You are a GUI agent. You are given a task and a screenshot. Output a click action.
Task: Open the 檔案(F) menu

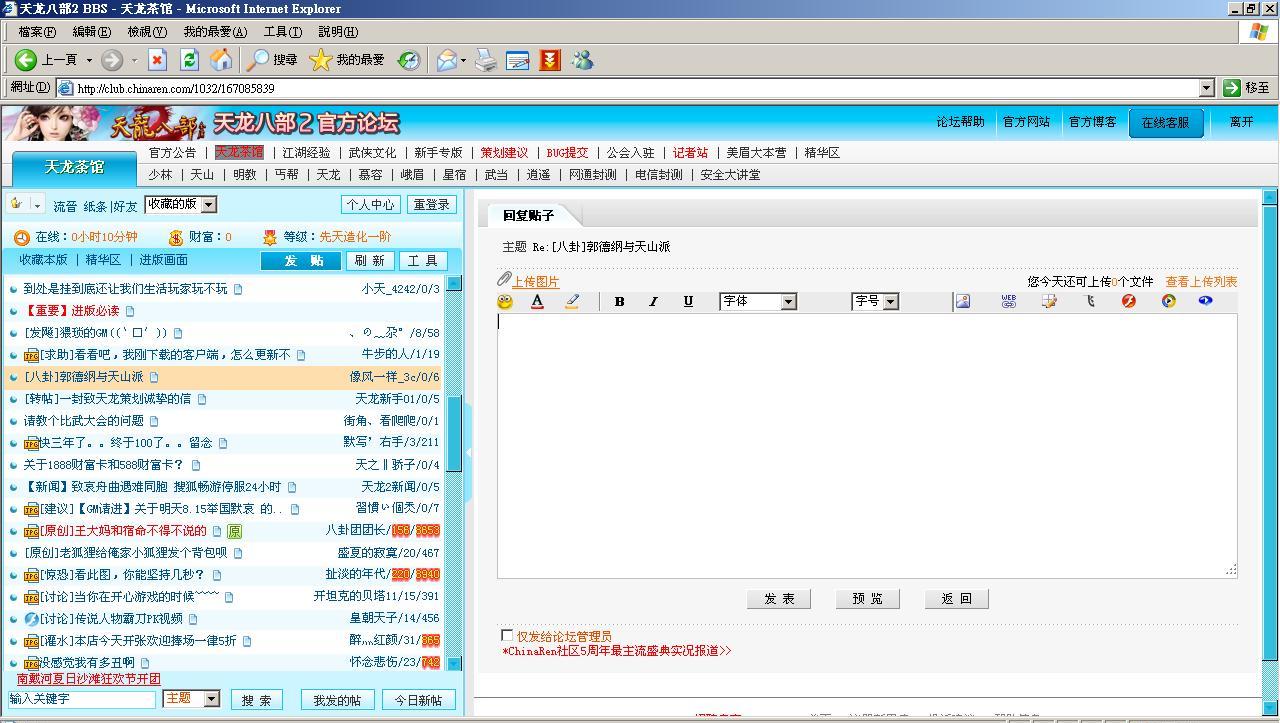37,32
